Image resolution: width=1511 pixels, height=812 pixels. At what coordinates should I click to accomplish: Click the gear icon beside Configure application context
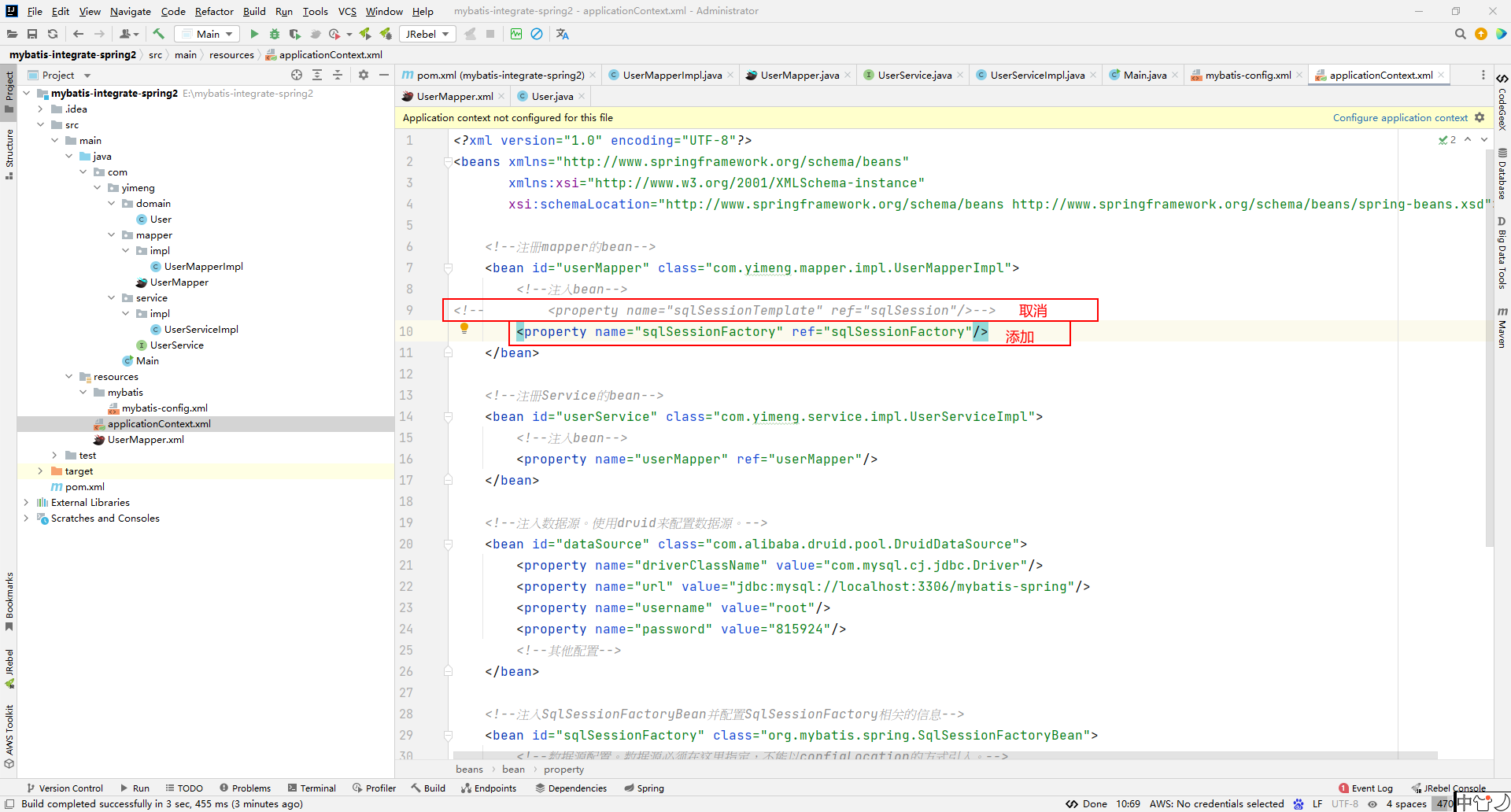[x=1480, y=117]
